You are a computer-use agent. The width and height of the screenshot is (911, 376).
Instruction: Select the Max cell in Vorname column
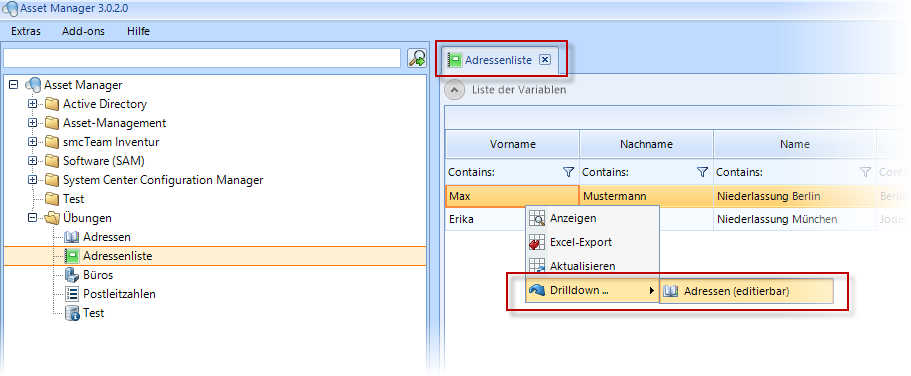pos(512,196)
